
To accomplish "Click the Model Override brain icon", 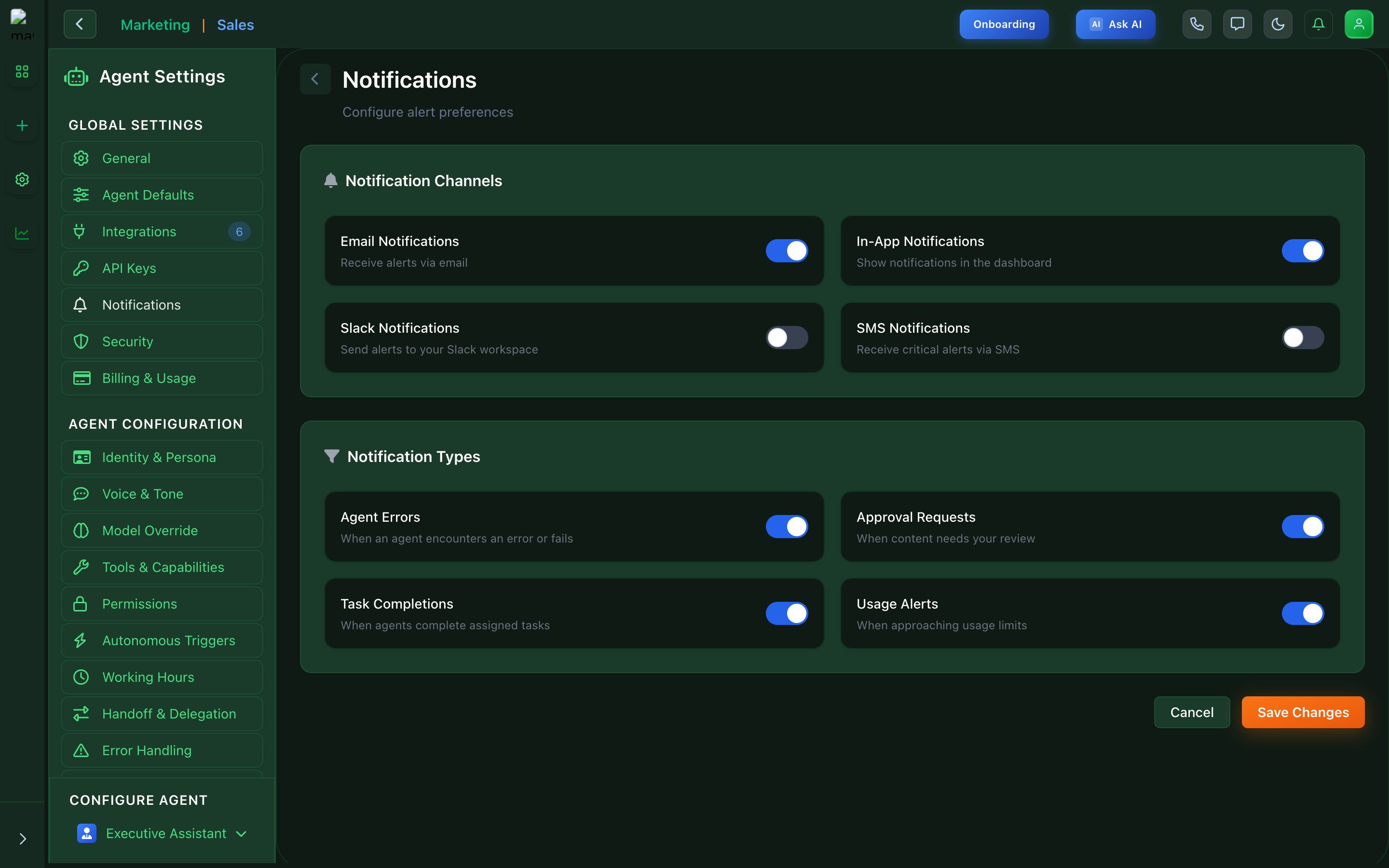I will point(81,530).
